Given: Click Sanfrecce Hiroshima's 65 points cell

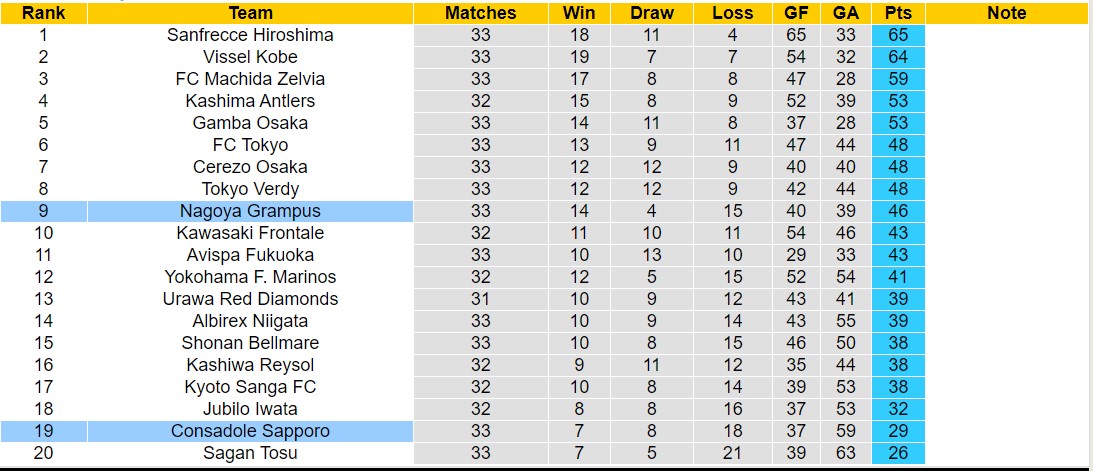Looking at the screenshot, I should click(x=897, y=35).
